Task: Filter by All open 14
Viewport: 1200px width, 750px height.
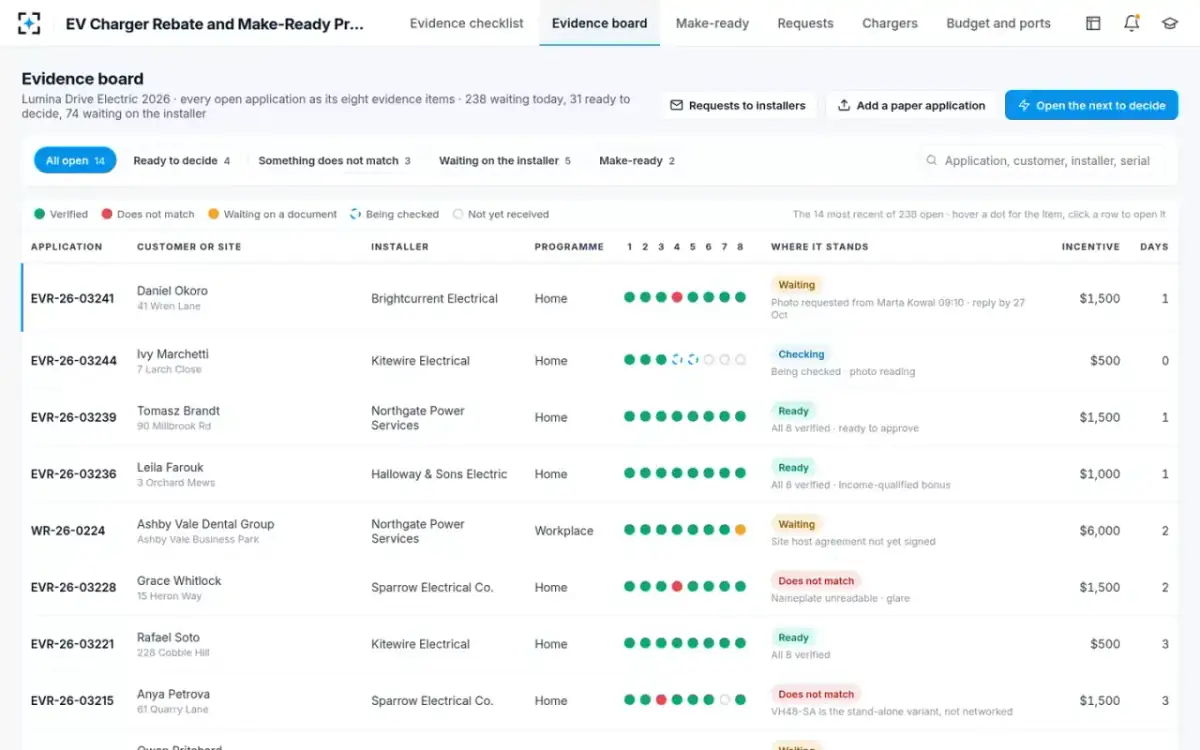Action: 75,160
